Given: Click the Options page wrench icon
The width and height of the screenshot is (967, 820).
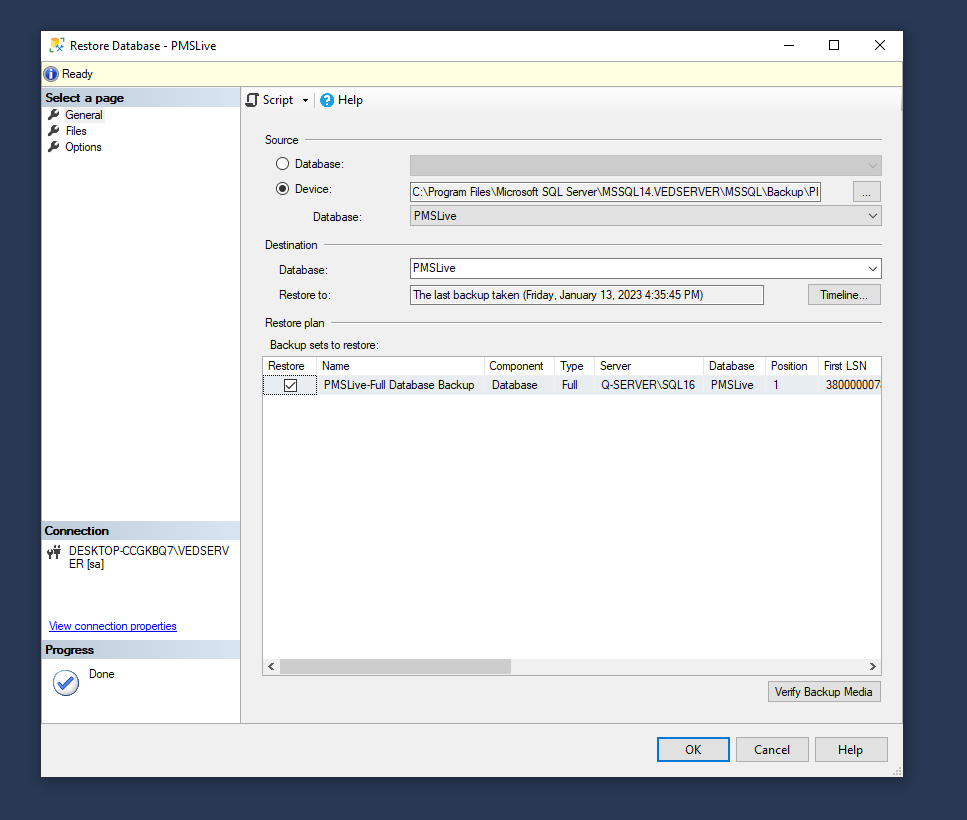Looking at the screenshot, I should point(54,147).
